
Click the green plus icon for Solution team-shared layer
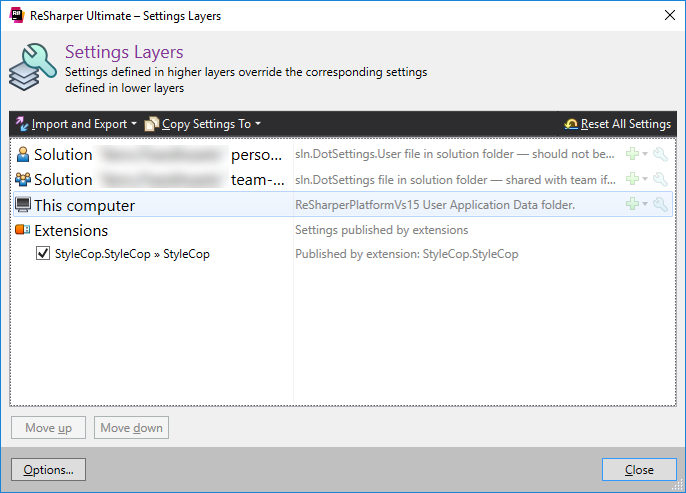click(632, 179)
